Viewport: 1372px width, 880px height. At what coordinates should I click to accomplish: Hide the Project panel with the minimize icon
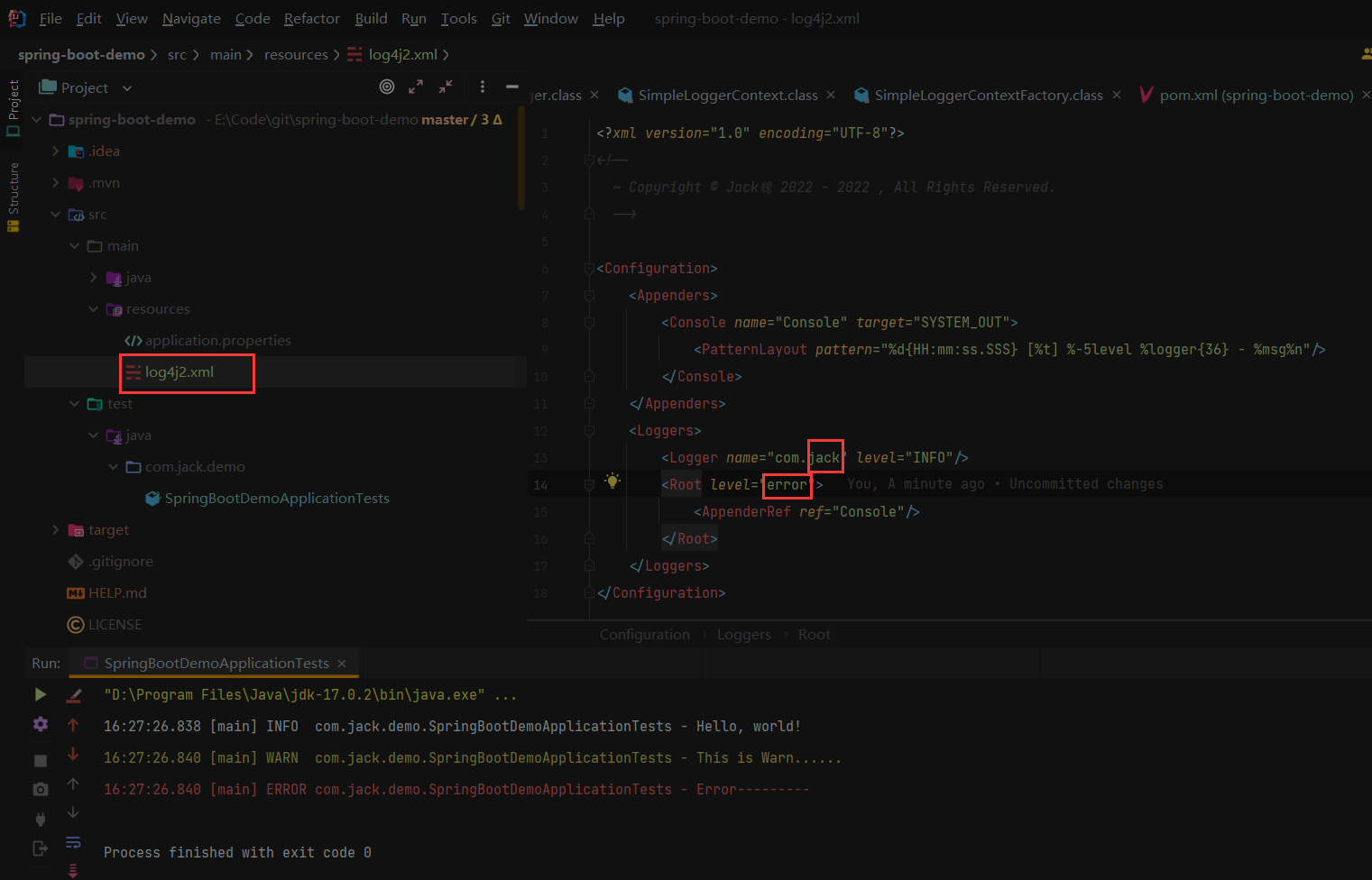click(512, 87)
